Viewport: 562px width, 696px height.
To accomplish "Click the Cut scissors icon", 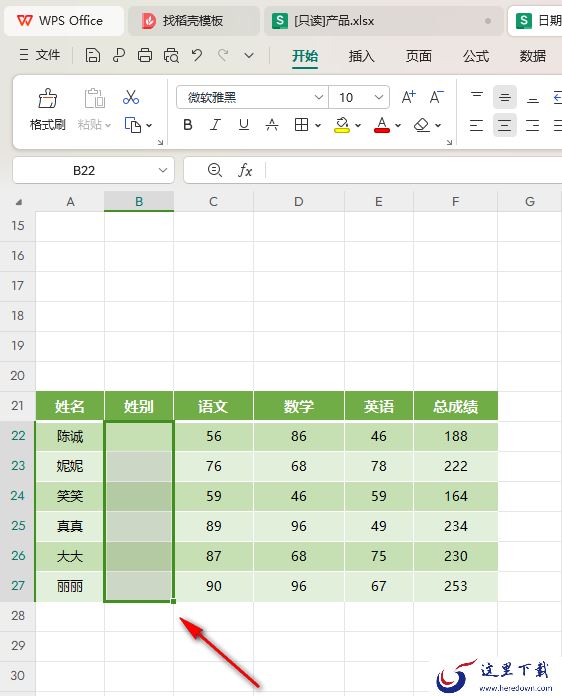I will click(x=131, y=97).
